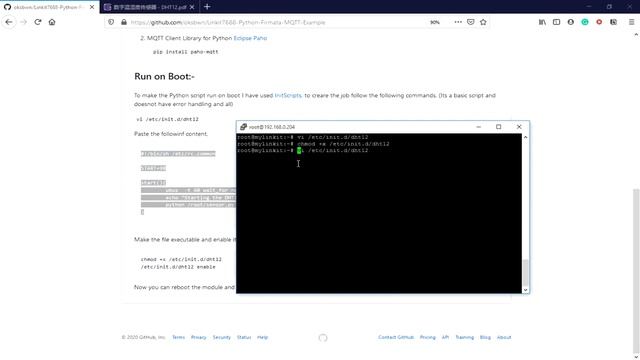
Task: Close the DHT12.pdf tab
Action: tap(192, 7)
